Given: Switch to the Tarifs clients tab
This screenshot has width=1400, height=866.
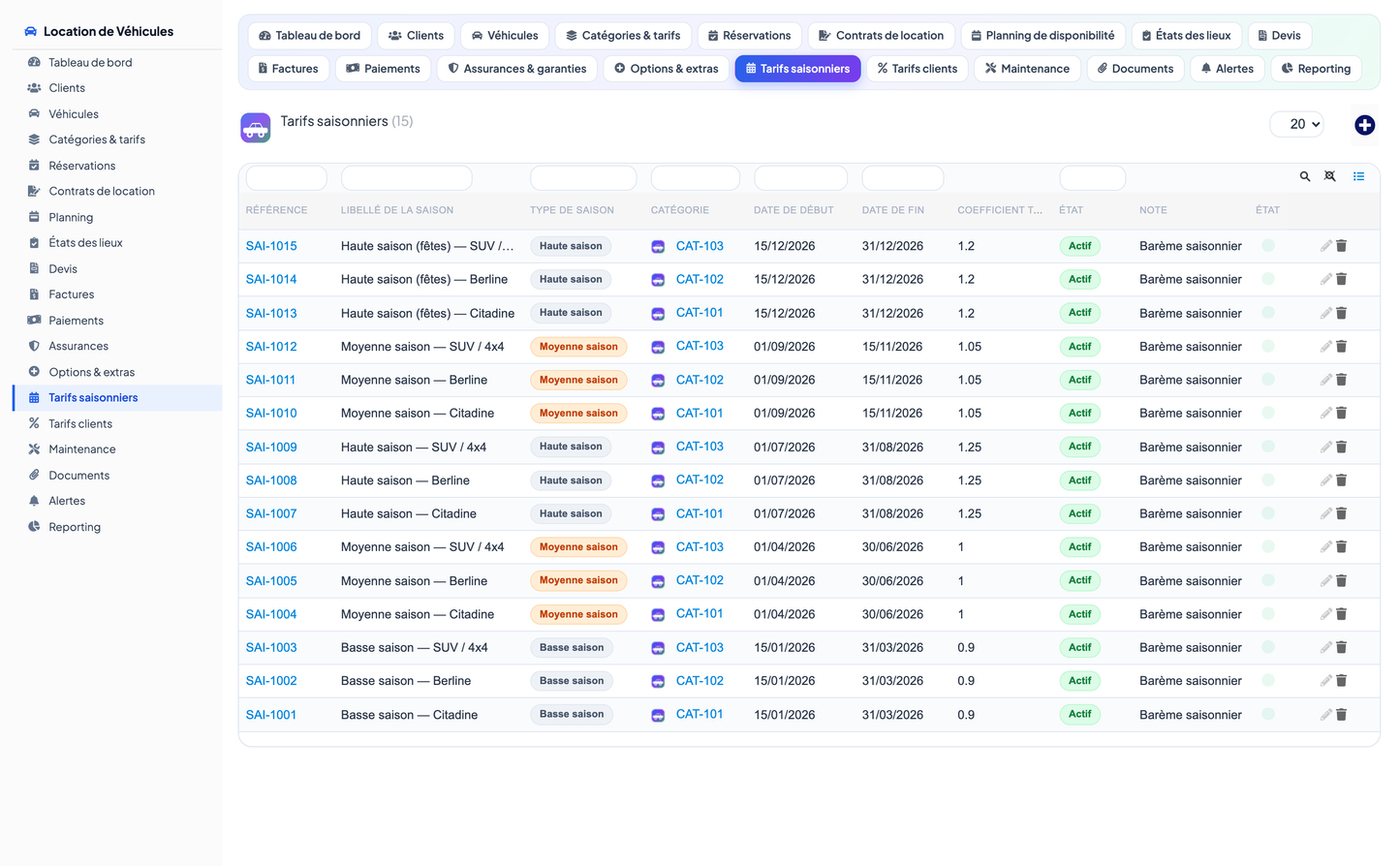Looking at the screenshot, I should tap(917, 69).
